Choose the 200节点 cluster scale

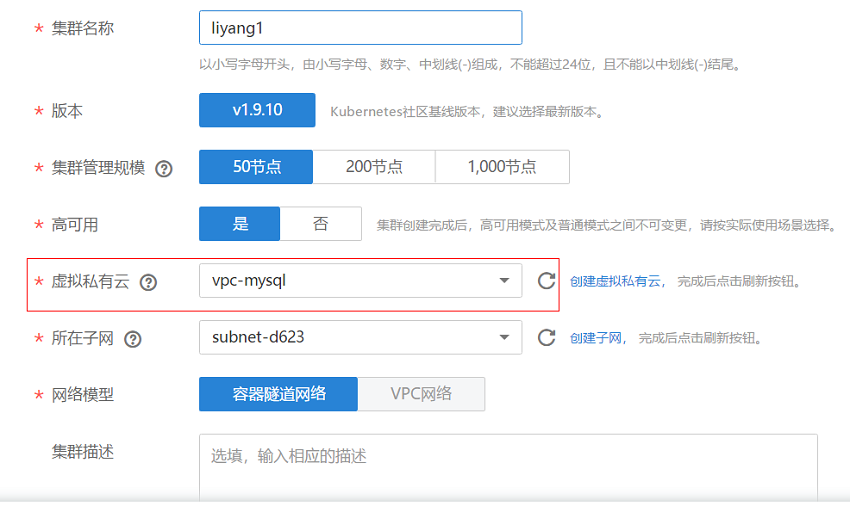374,167
